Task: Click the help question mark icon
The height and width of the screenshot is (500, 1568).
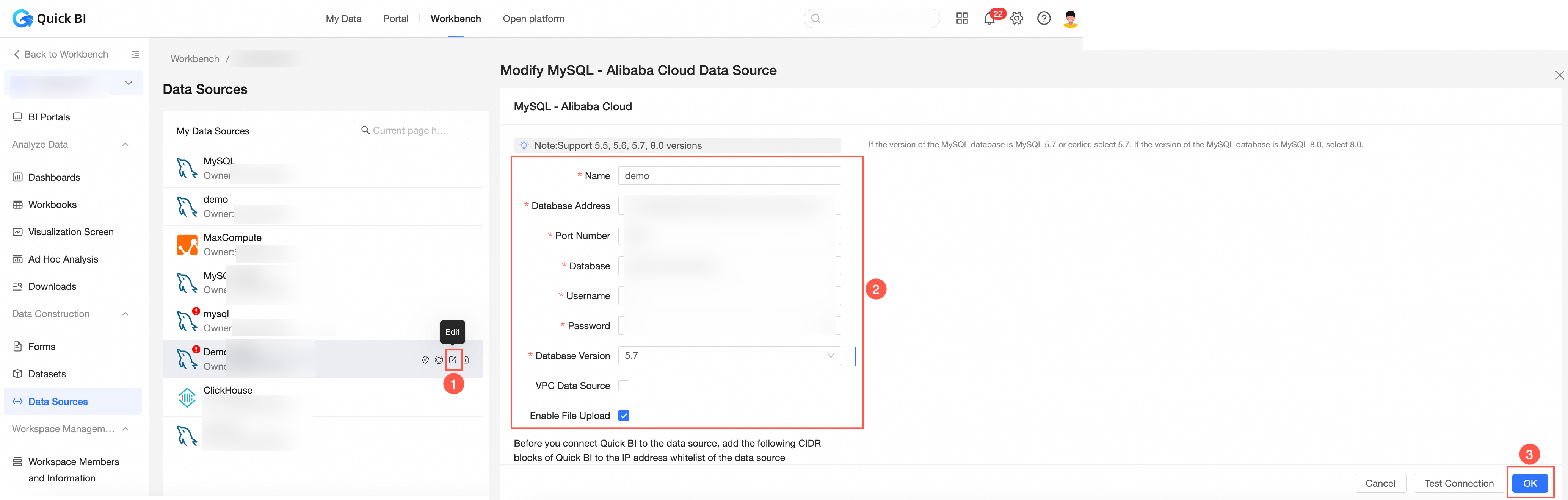Action: pos(1044,19)
